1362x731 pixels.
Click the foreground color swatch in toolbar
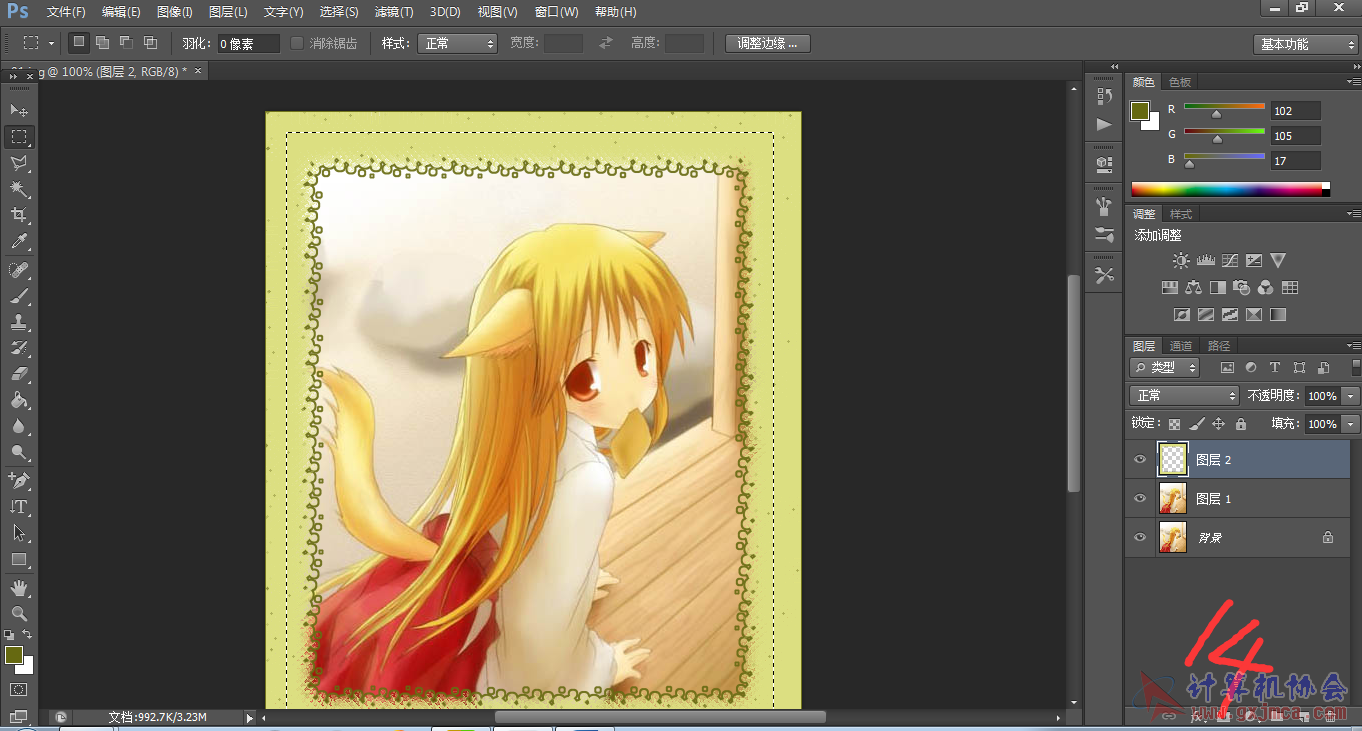pos(14,656)
